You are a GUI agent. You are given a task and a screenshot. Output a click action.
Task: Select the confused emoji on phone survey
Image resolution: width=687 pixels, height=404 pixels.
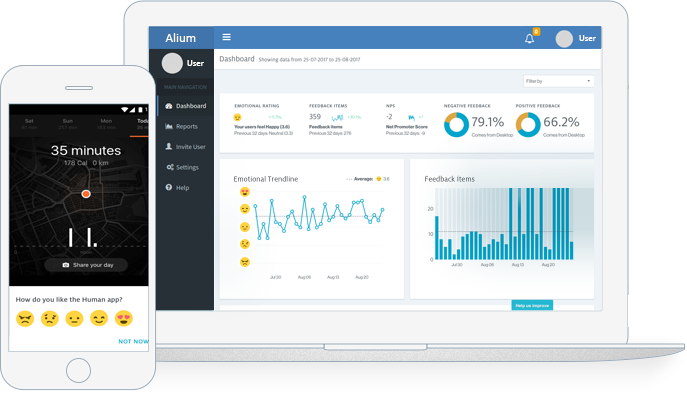pos(50,319)
